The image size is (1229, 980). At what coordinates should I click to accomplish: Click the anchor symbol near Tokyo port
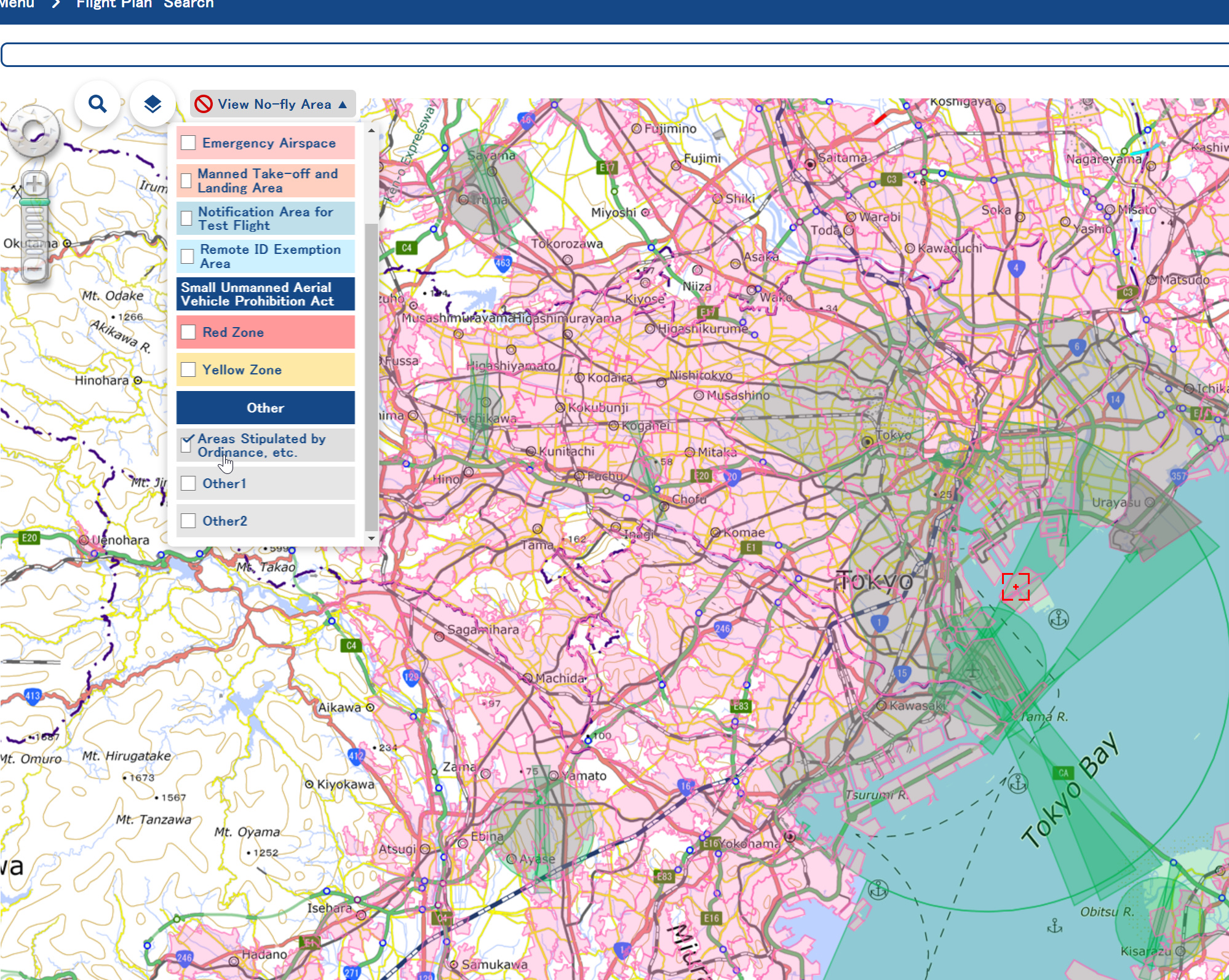tap(1058, 618)
